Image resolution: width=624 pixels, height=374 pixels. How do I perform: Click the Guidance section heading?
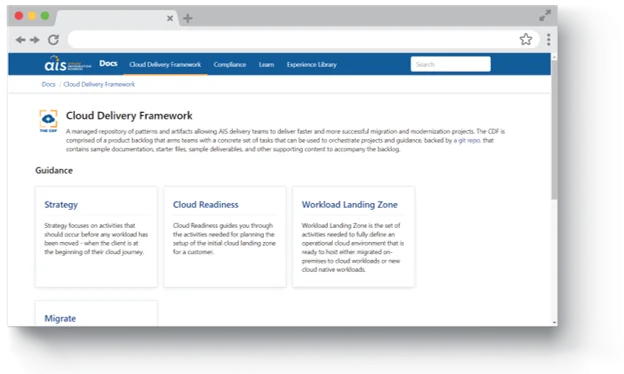tap(54, 171)
